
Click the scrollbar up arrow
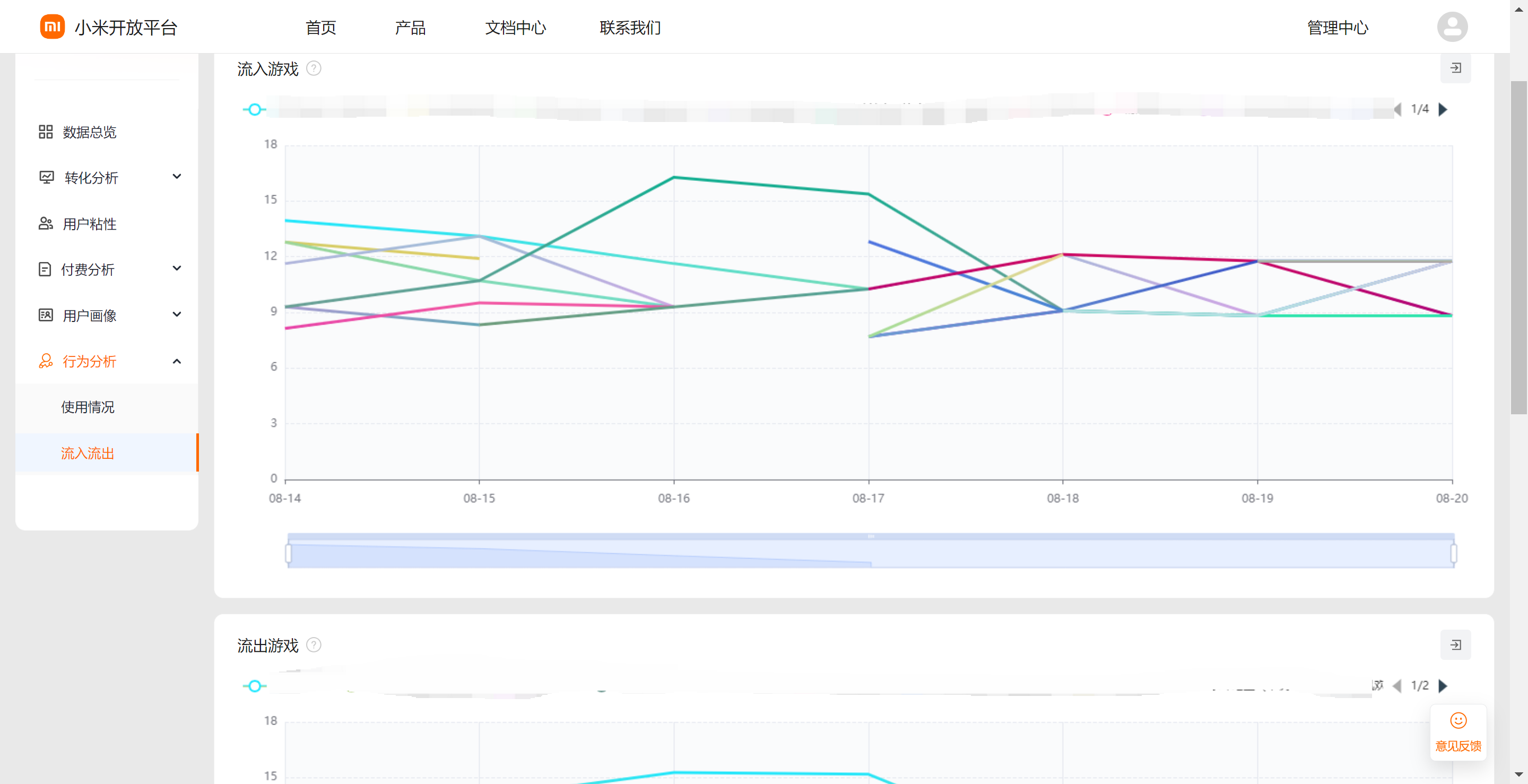[1518, 10]
